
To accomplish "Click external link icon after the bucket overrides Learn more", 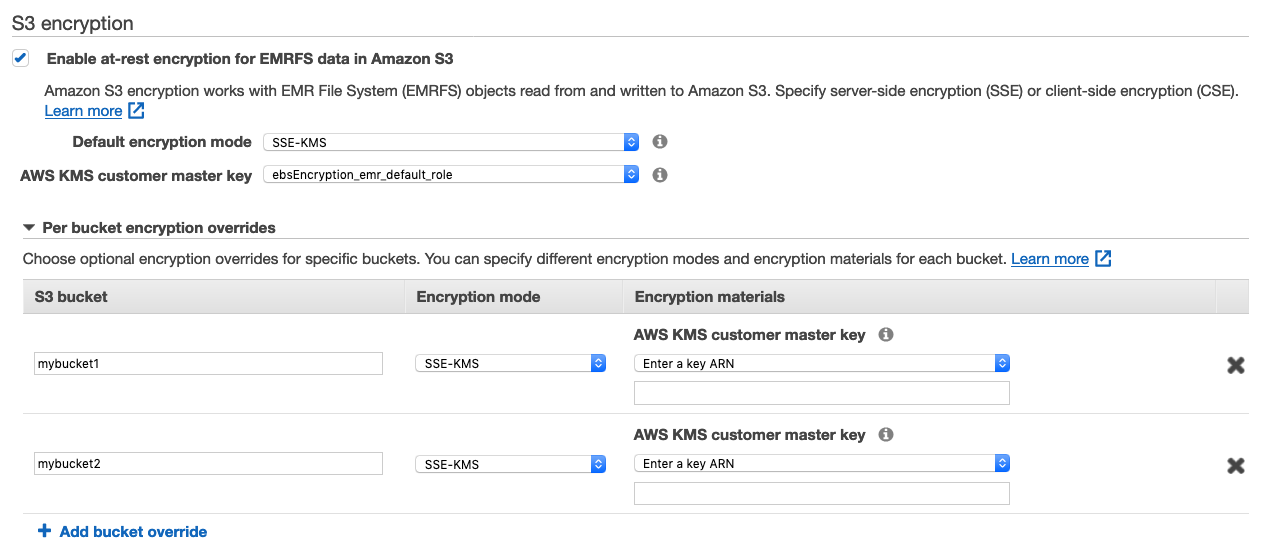I will [x=1103, y=259].
